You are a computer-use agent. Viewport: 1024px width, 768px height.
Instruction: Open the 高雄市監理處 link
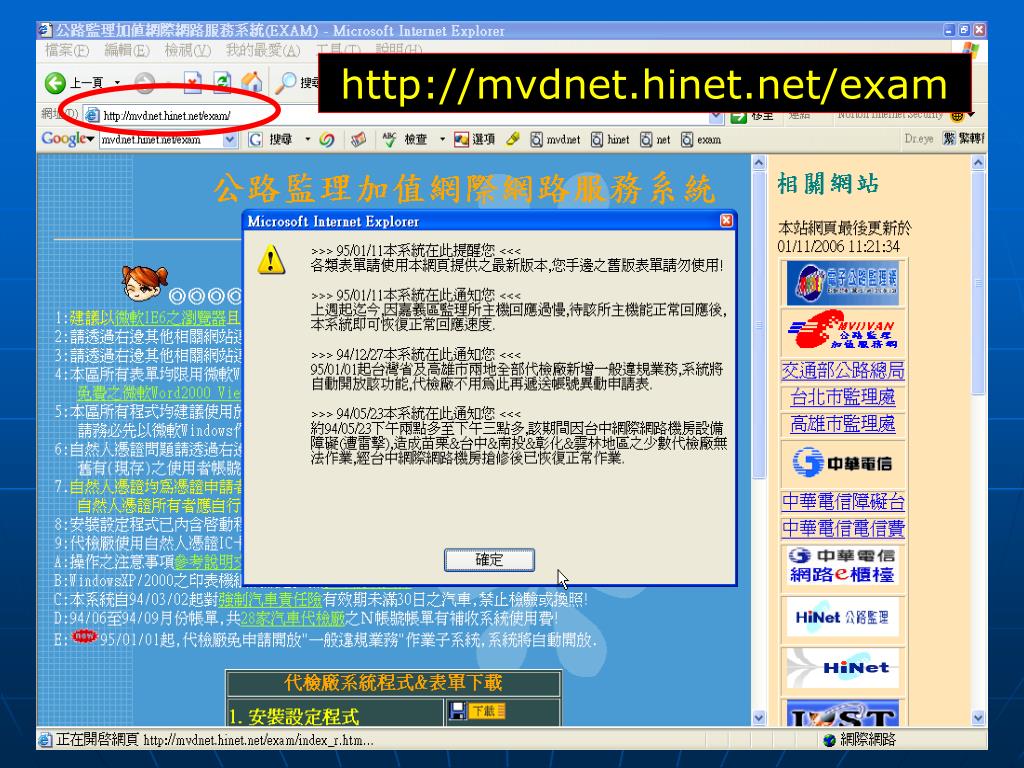tap(842, 424)
